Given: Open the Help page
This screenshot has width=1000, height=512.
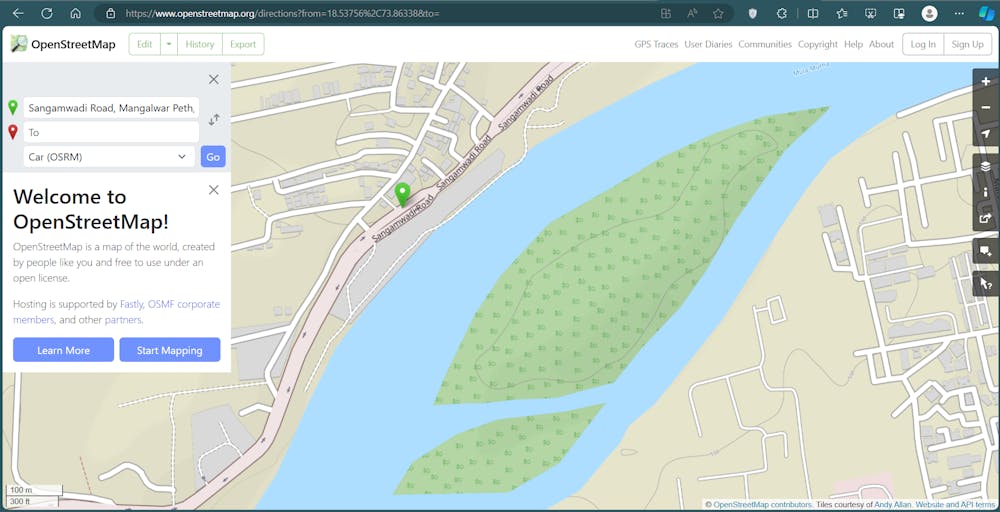Looking at the screenshot, I should point(853,44).
